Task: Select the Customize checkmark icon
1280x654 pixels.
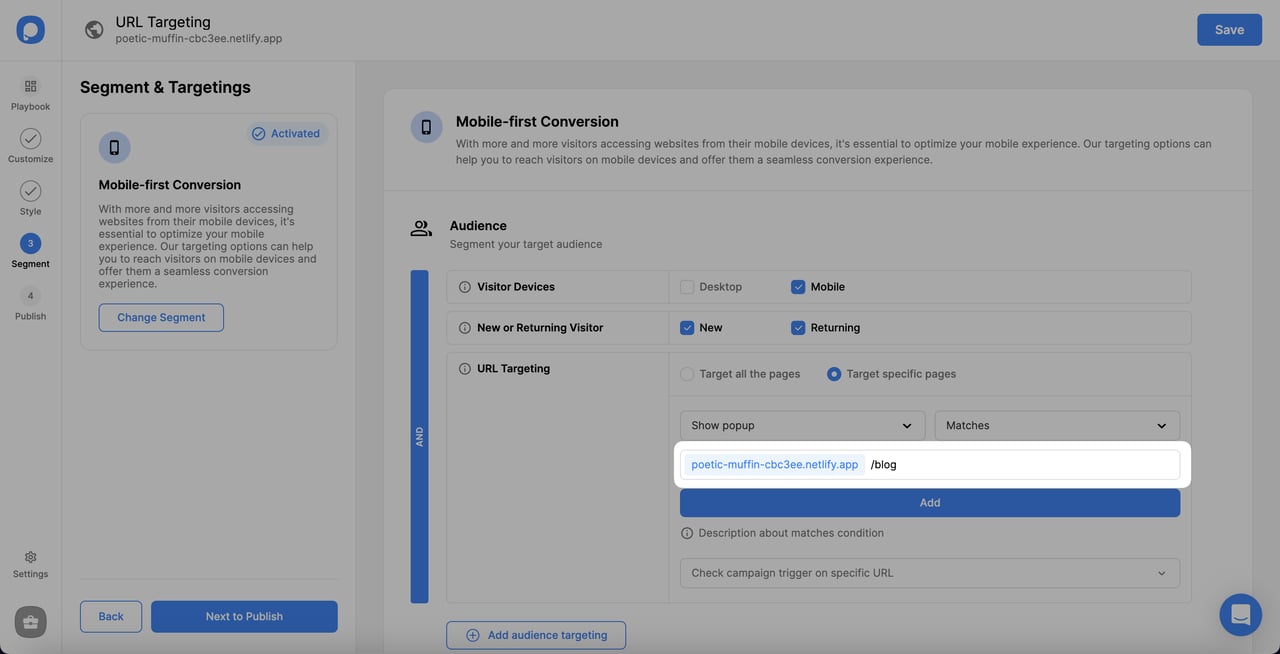Action: click(x=30, y=138)
